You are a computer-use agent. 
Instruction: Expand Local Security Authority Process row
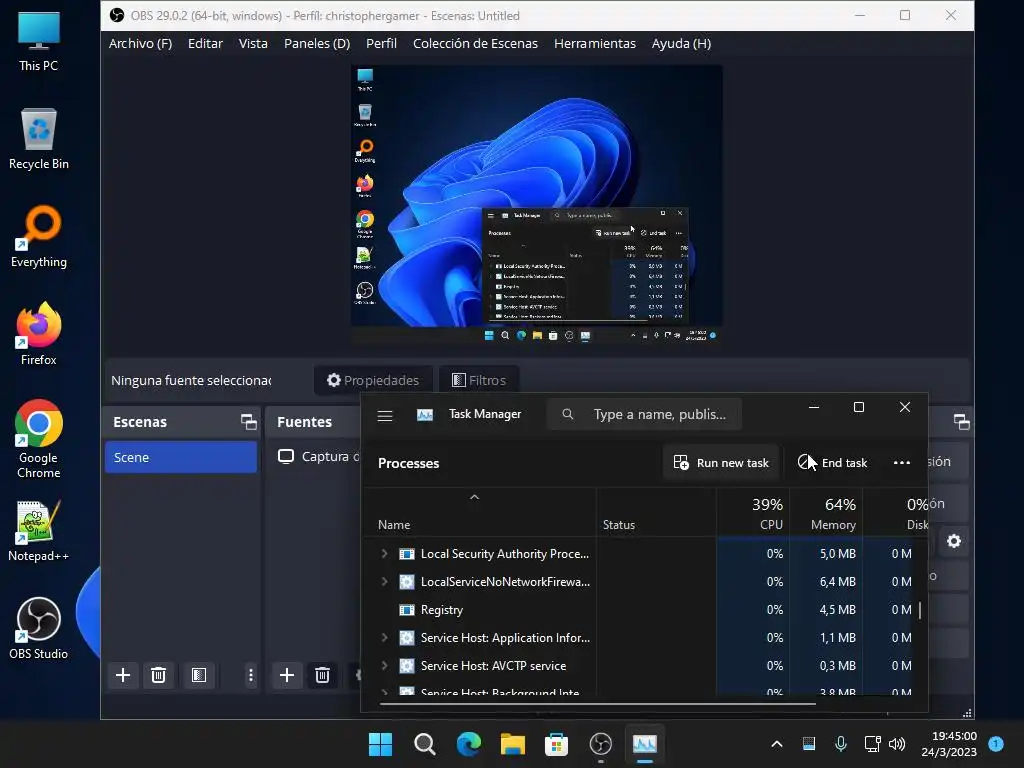click(x=384, y=554)
